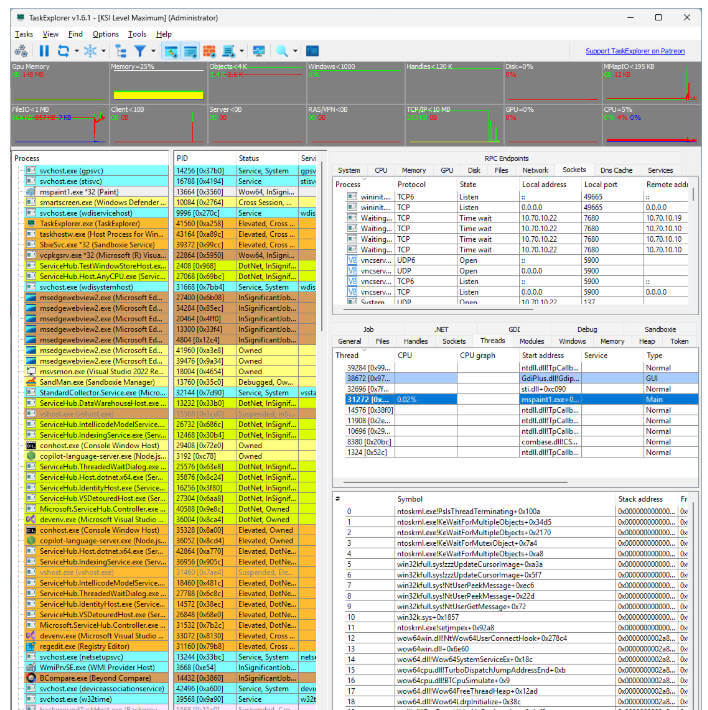The image size is (708, 710).
Task: Sort stack trace by Symbol header
Action: 505,499
